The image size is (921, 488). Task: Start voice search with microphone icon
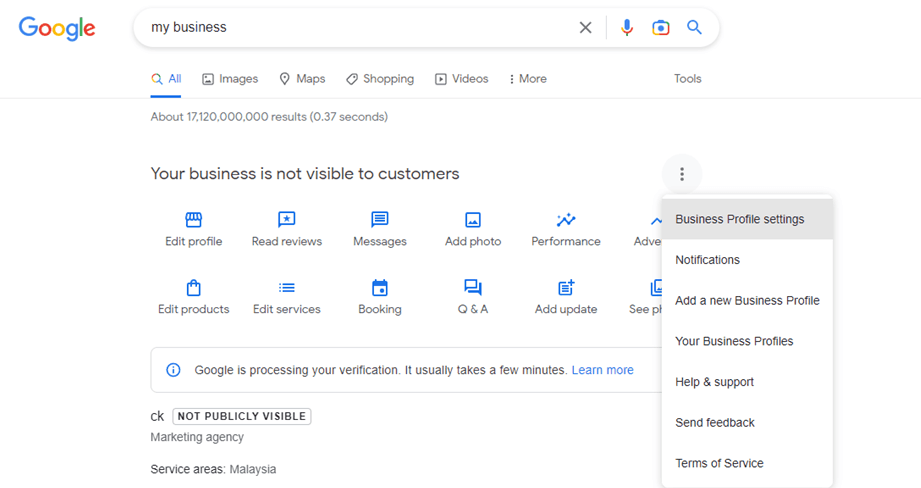click(x=627, y=28)
